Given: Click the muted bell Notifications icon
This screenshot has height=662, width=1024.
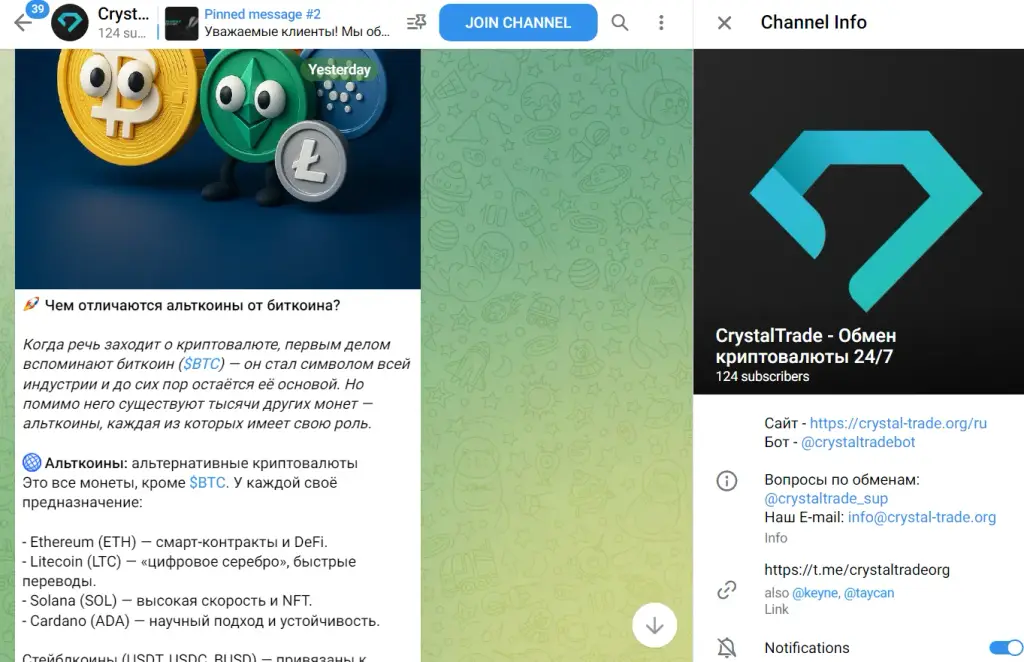Looking at the screenshot, I should [x=727, y=648].
